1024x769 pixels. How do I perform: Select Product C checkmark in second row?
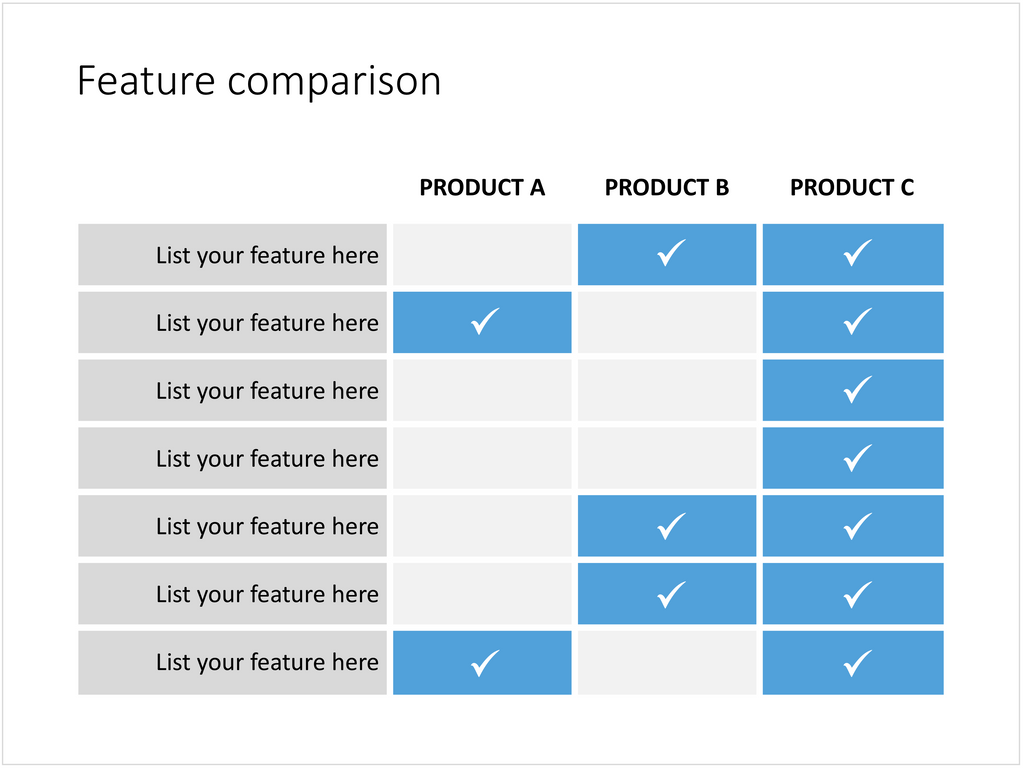857,322
